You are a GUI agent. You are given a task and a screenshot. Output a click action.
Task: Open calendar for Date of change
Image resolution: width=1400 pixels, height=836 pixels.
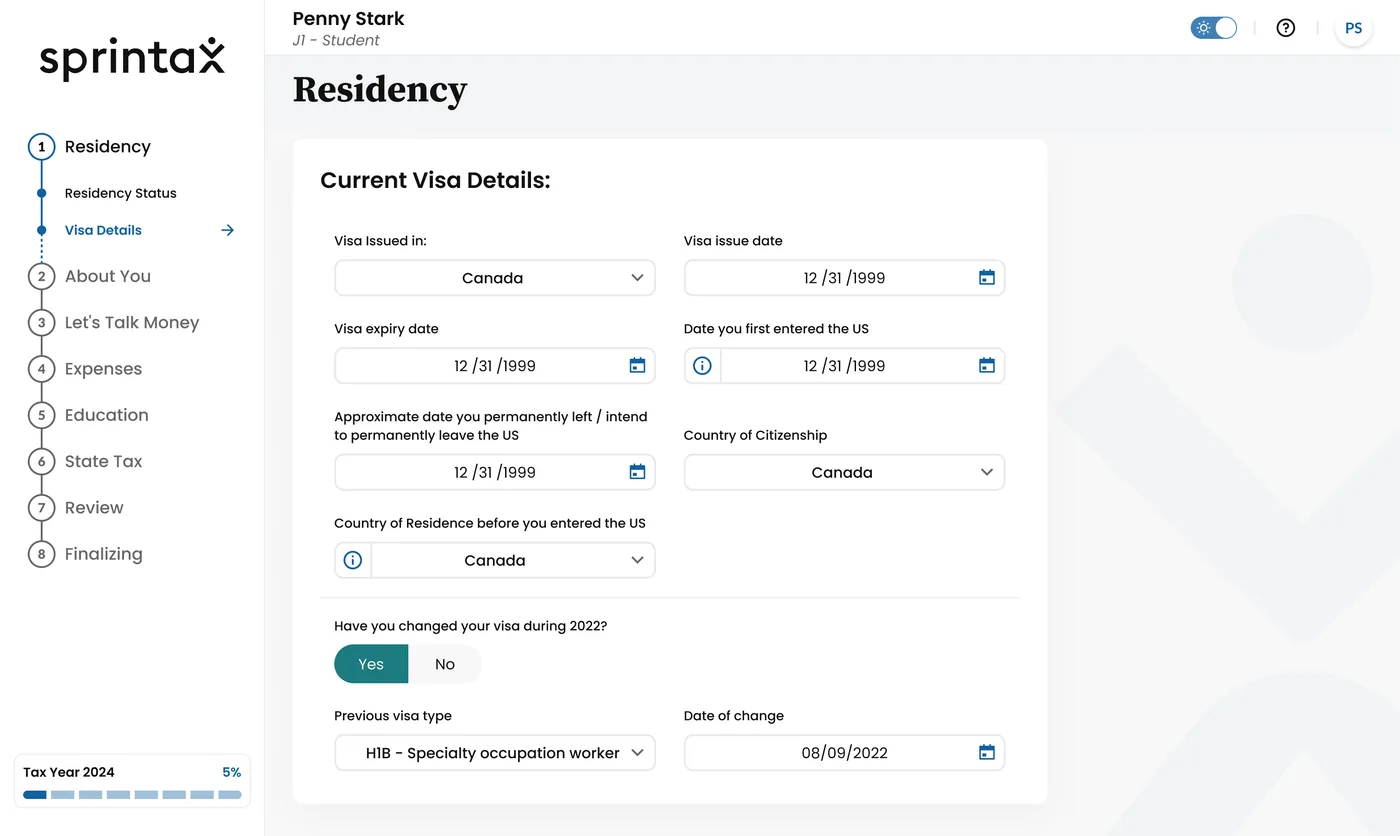(x=987, y=753)
